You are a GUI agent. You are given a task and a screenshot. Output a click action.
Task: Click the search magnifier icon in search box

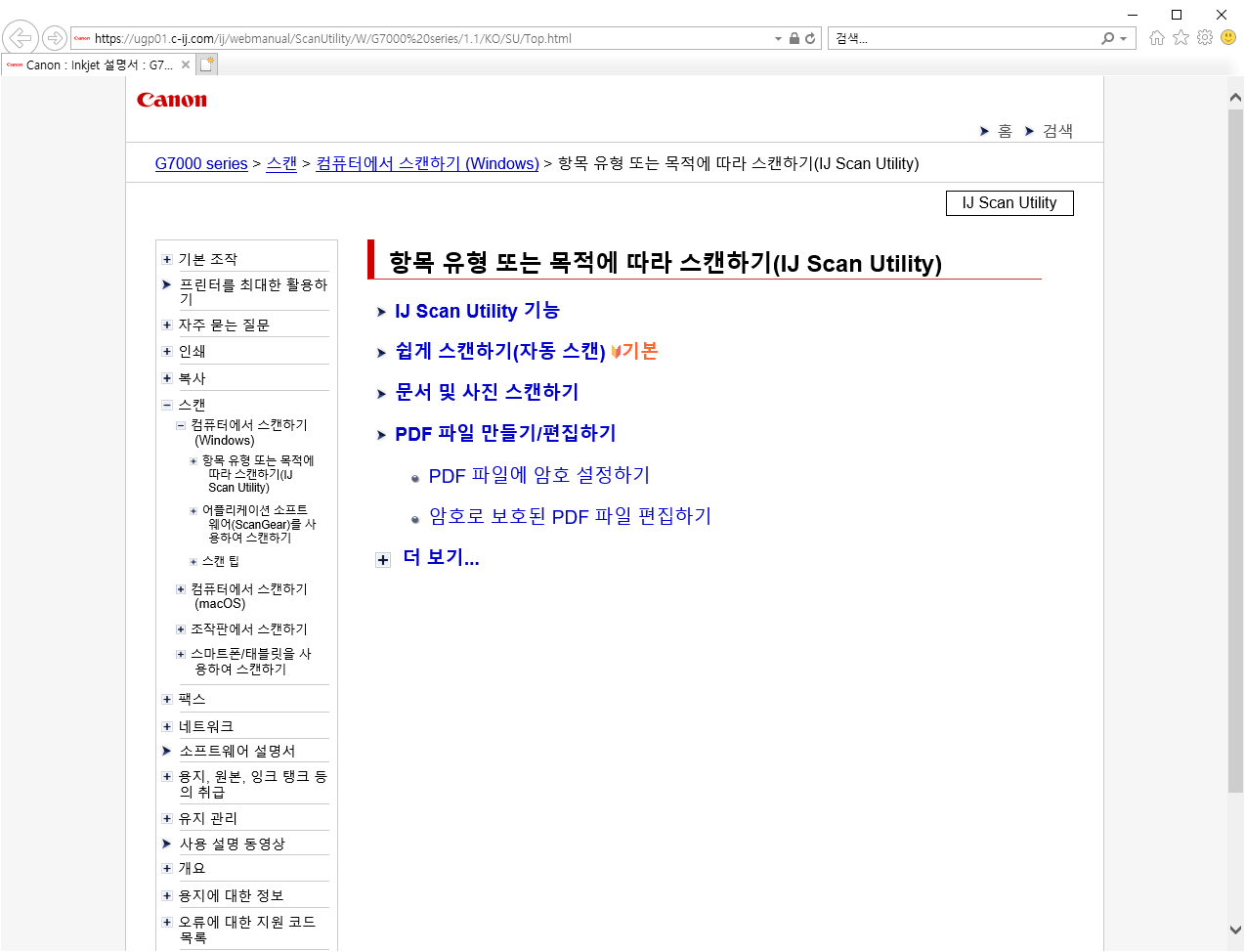tap(1107, 38)
